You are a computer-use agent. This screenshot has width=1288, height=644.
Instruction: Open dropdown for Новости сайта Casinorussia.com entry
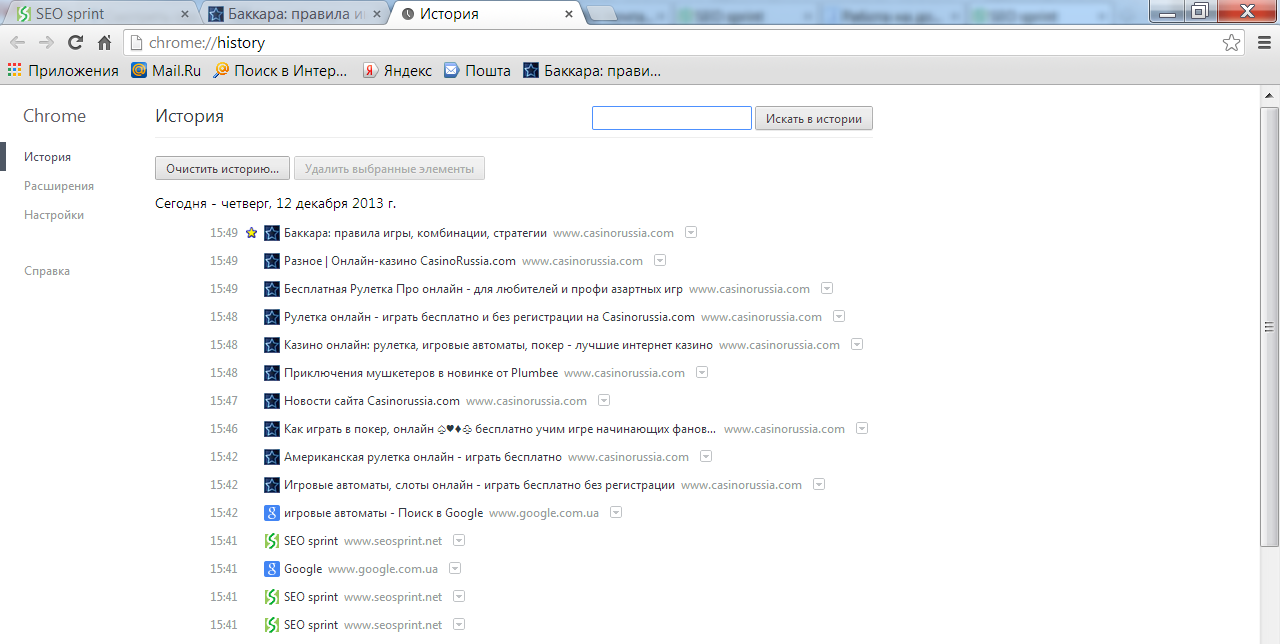(x=604, y=401)
